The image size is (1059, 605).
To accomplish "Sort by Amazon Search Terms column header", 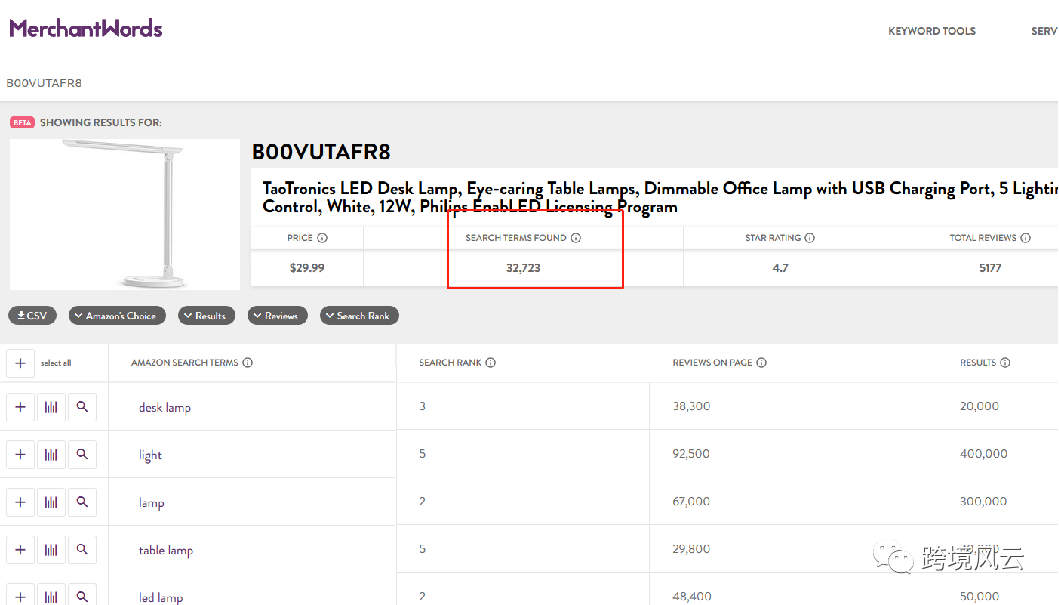I will tap(184, 363).
